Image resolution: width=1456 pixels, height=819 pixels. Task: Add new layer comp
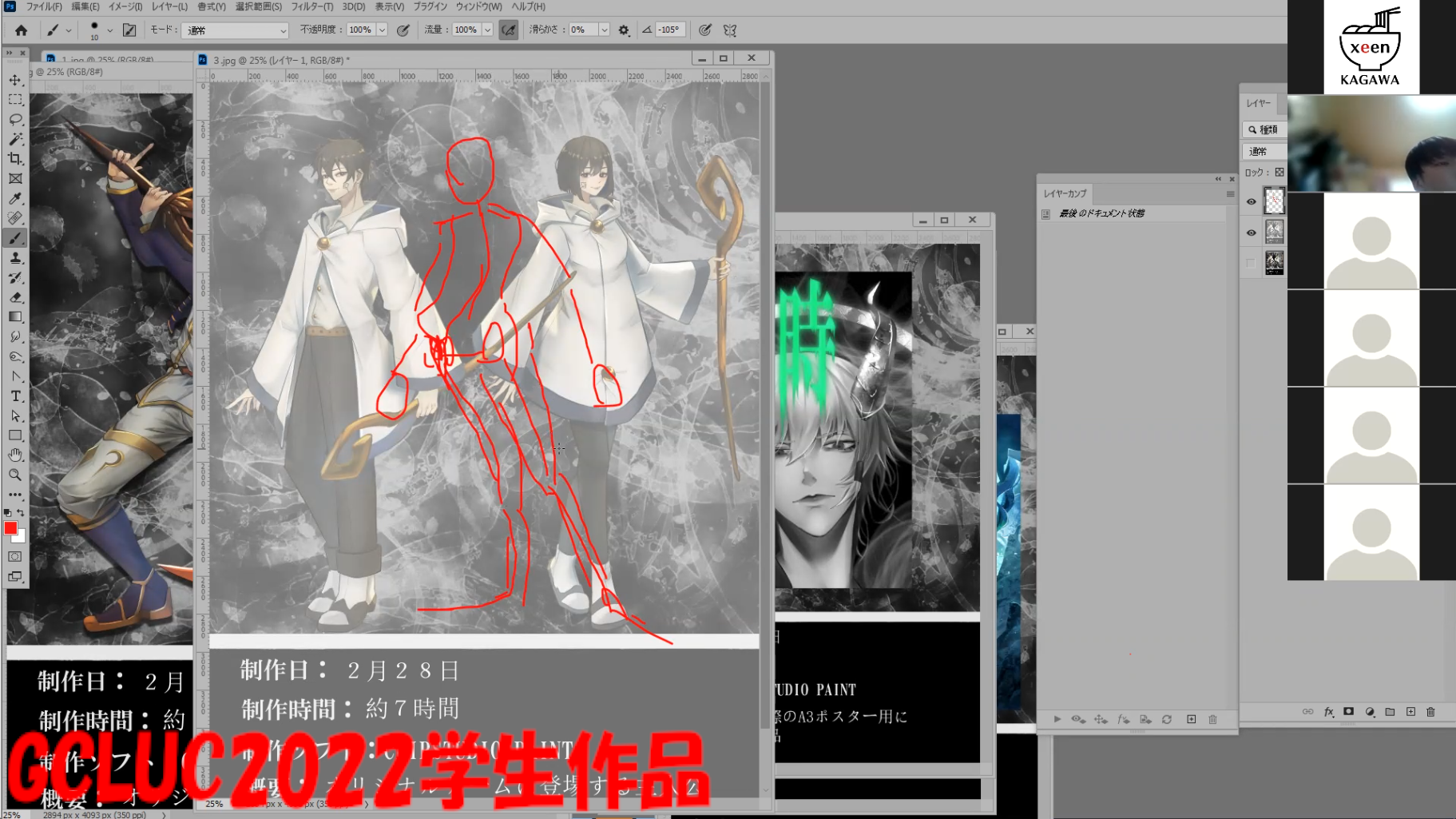(x=1191, y=720)
